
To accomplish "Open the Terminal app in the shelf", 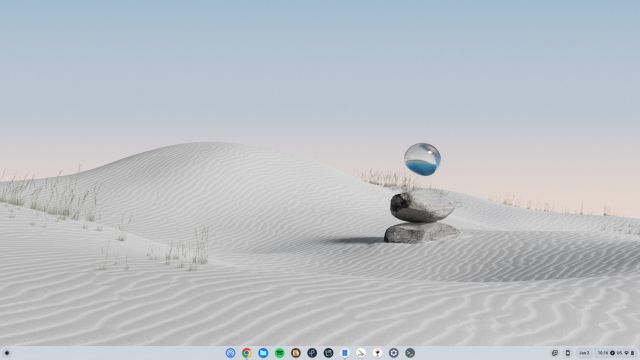I will [410, 353].
